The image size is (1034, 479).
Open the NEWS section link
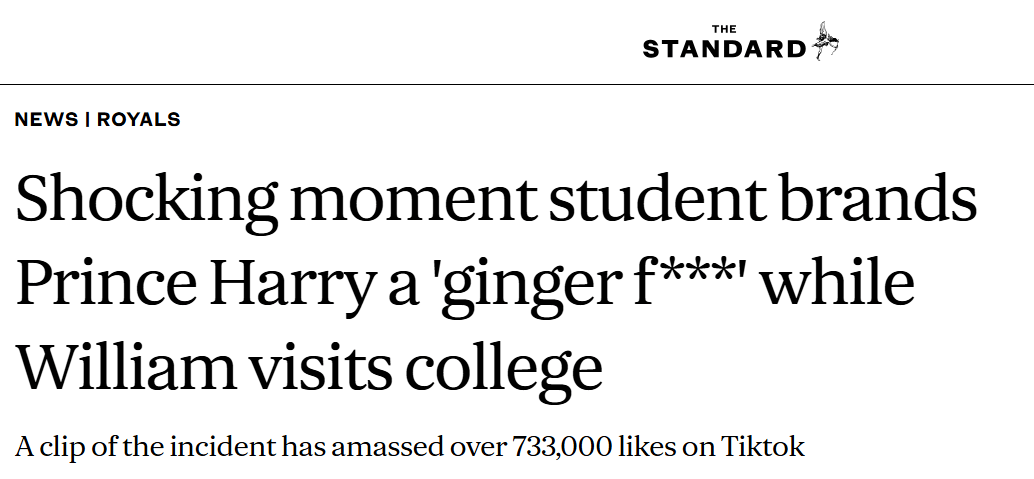[x=46, y=119]
